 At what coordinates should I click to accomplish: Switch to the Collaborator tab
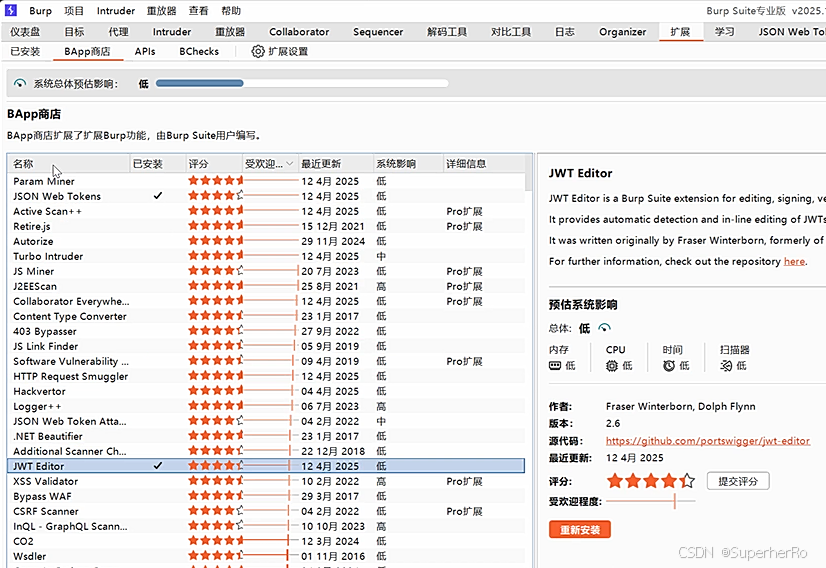(x=299, y=32)
